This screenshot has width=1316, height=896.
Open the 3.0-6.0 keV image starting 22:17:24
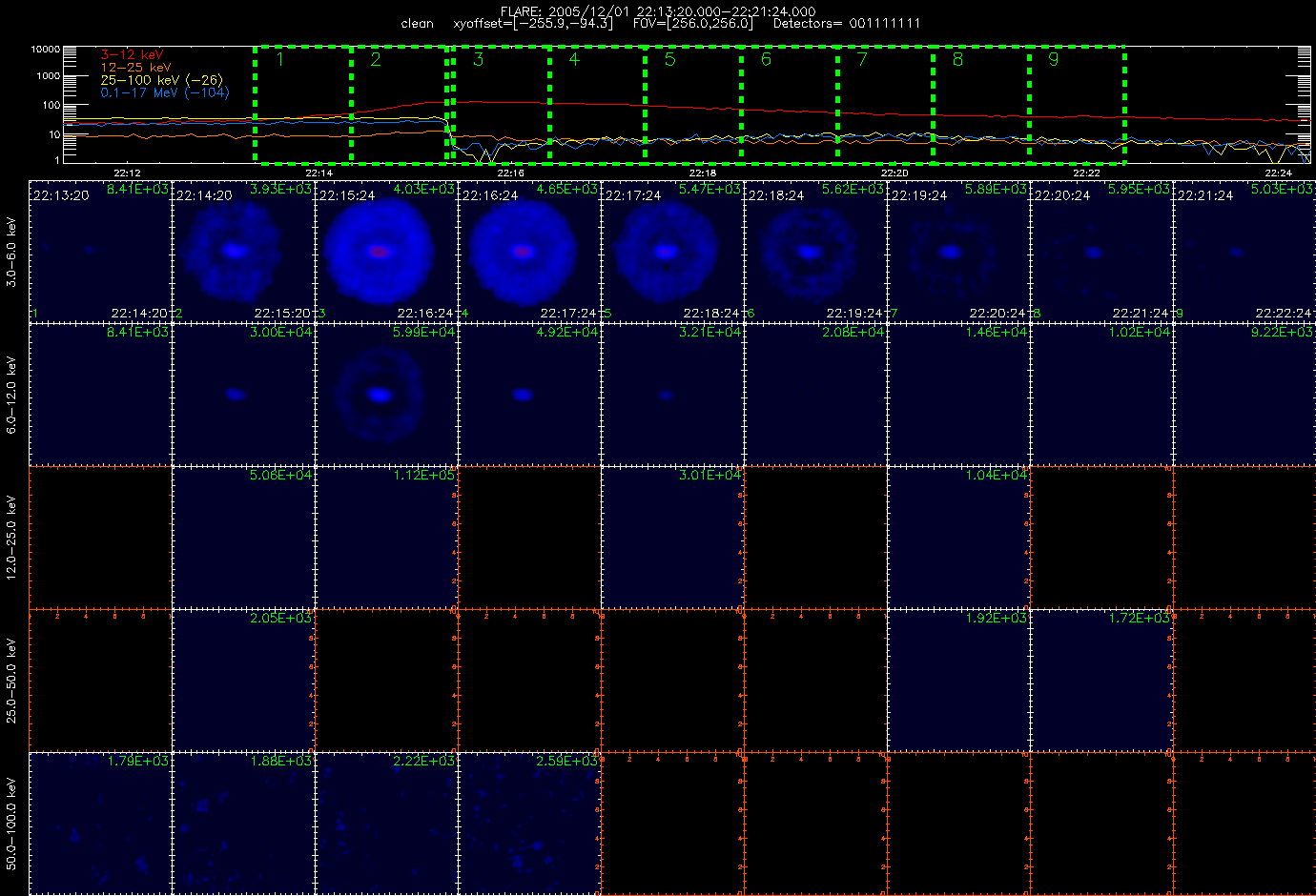click(x=672, y=251)
